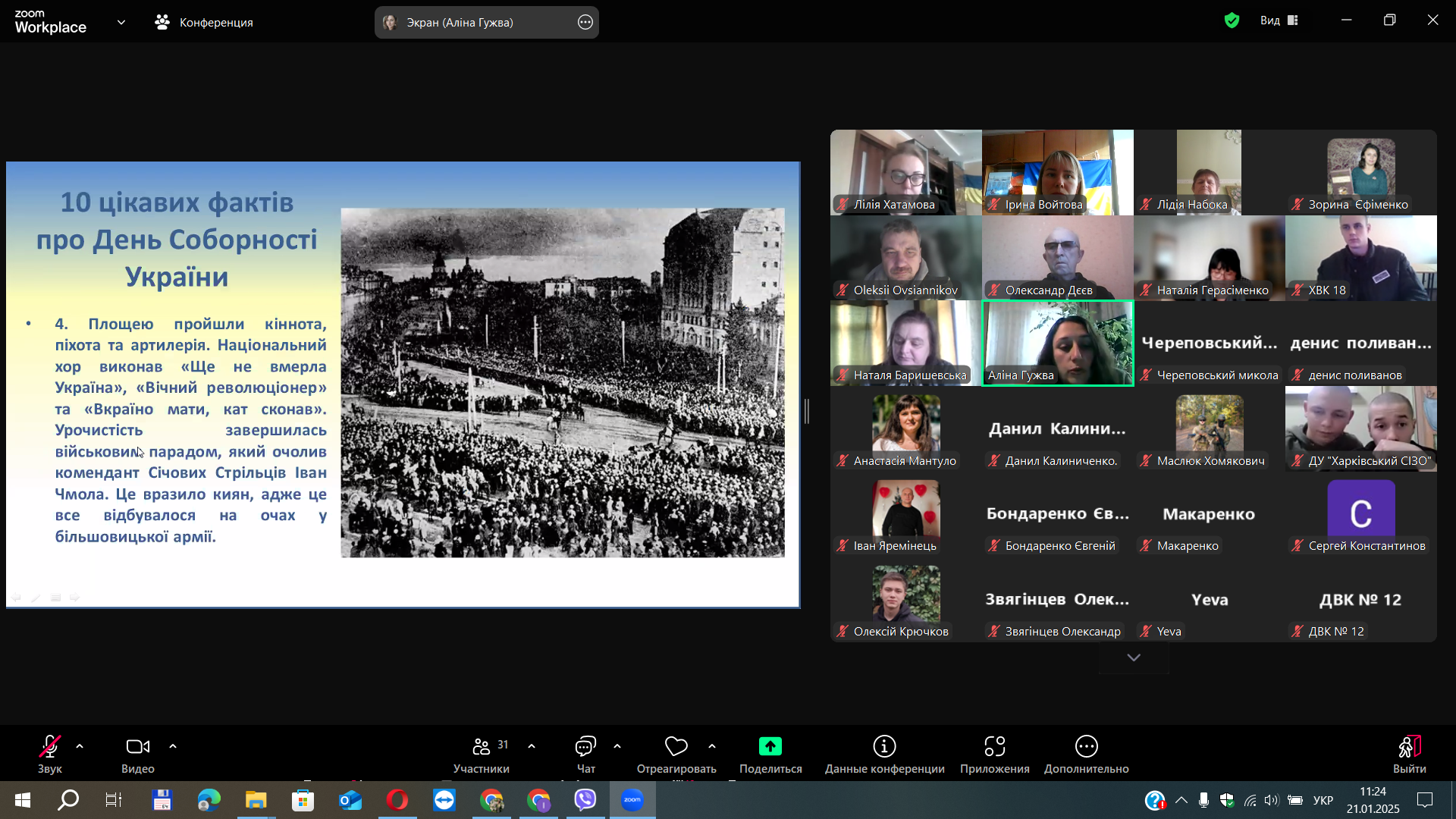Screen dimensions: 1456x819
Task: Open the volume control in system tray
Action: 1272,800
